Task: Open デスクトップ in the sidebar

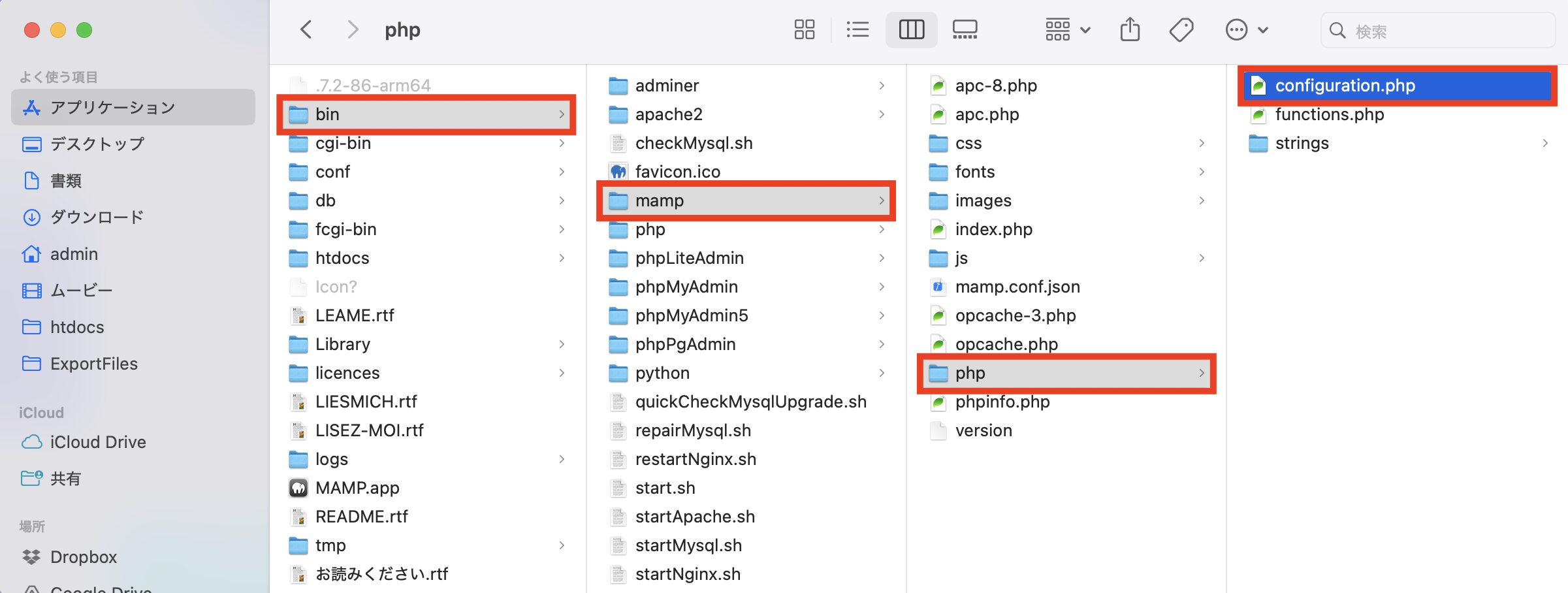Action: point(133,144)
